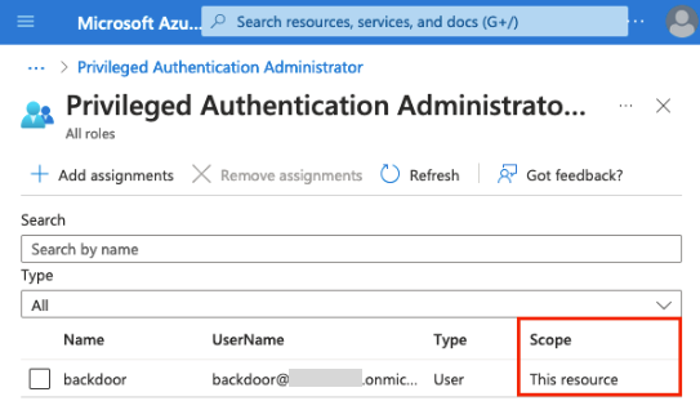Select the backdoor user checkbox

40,380
